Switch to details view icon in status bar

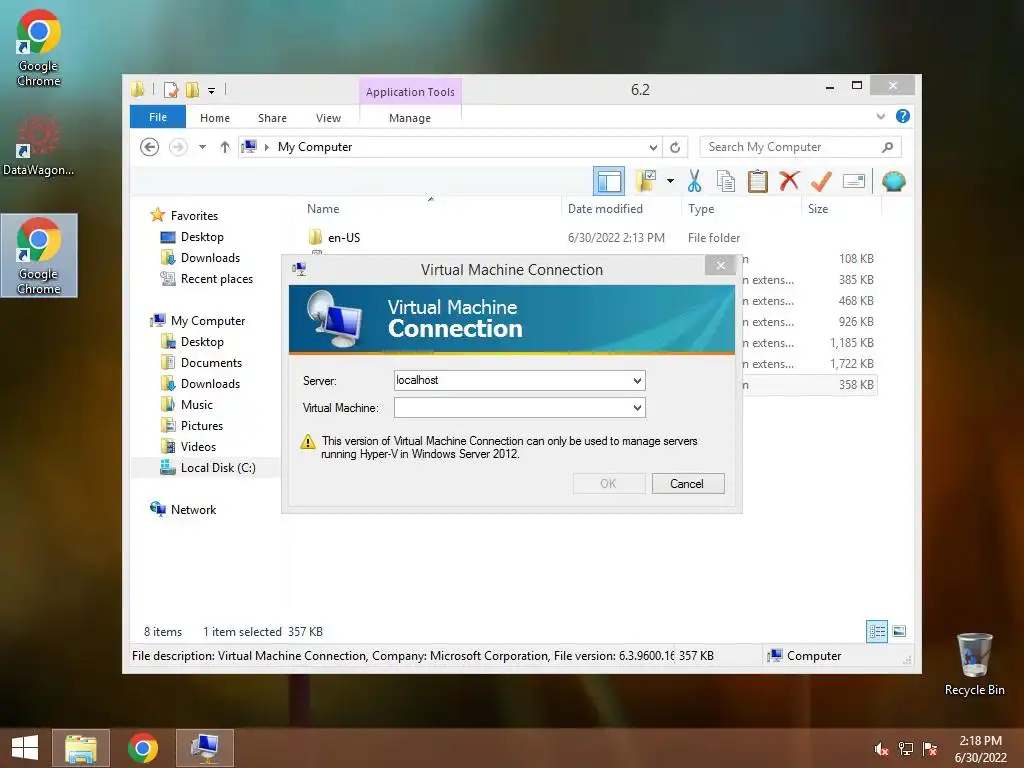[x=877, y=631]
